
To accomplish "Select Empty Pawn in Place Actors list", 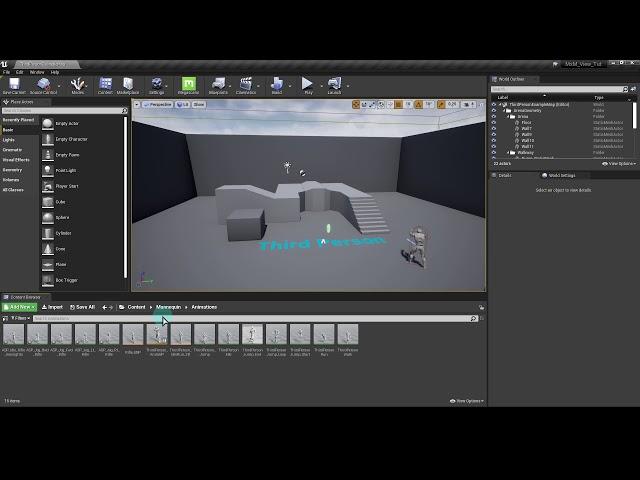I will tap(82, 155).
